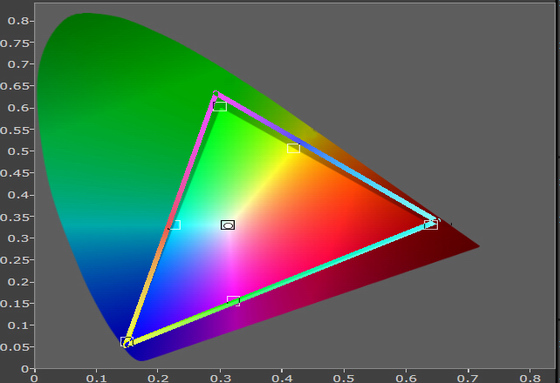Screen dimensions: 560x383
Task: Click the 0.05 label on vertical axis
Action: [x=14, y=347]
